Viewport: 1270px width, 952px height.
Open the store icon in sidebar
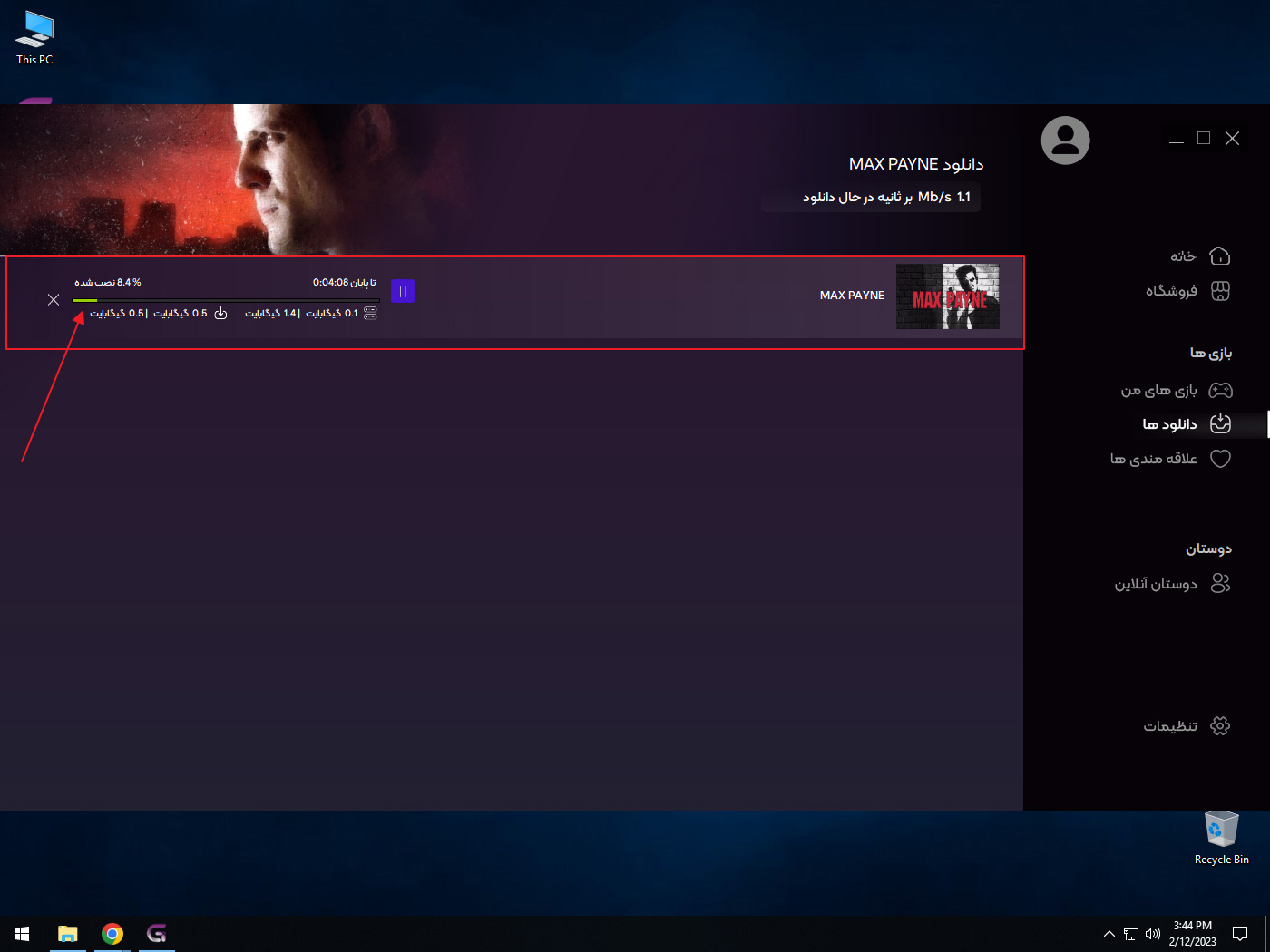[x=1220, y=291]
